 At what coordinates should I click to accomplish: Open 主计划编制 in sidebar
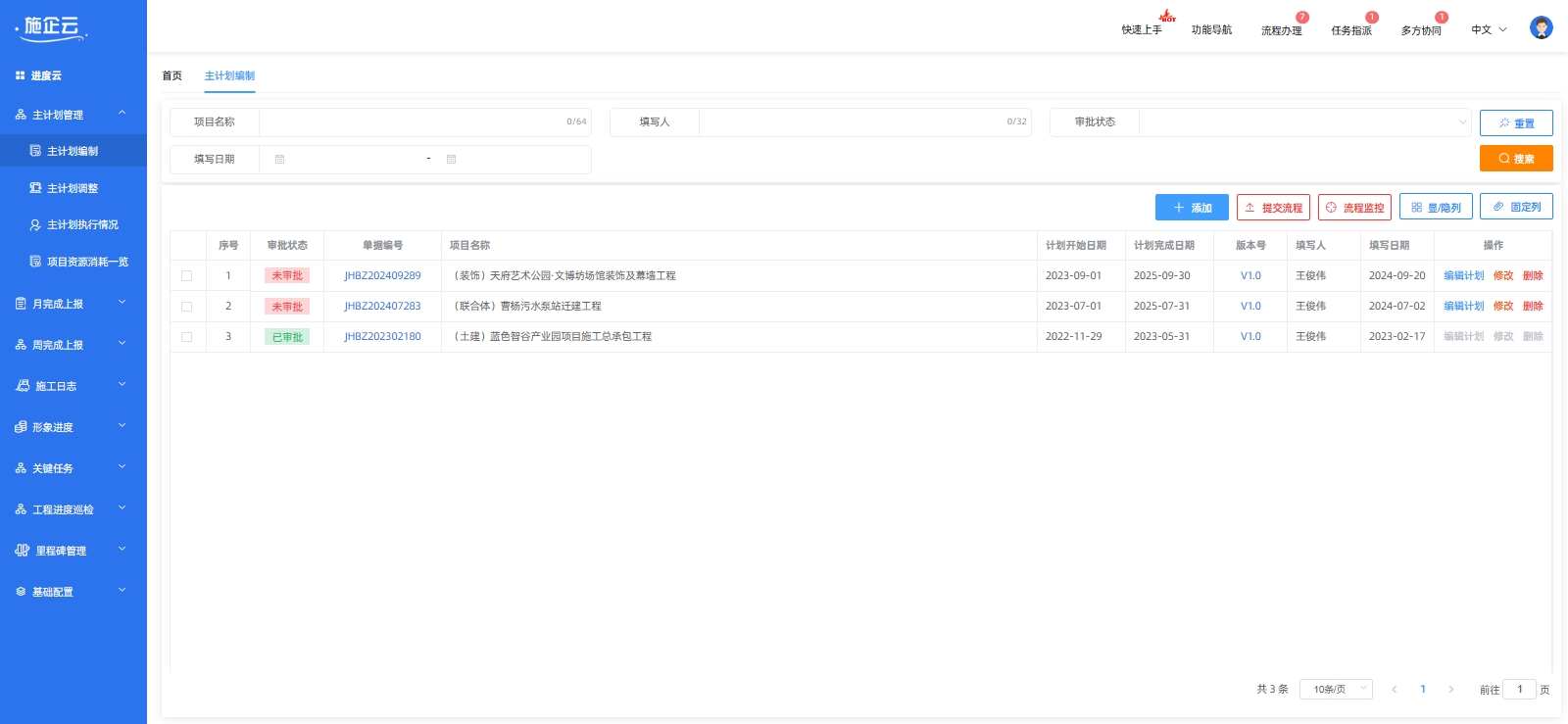(x=73, y=151)
